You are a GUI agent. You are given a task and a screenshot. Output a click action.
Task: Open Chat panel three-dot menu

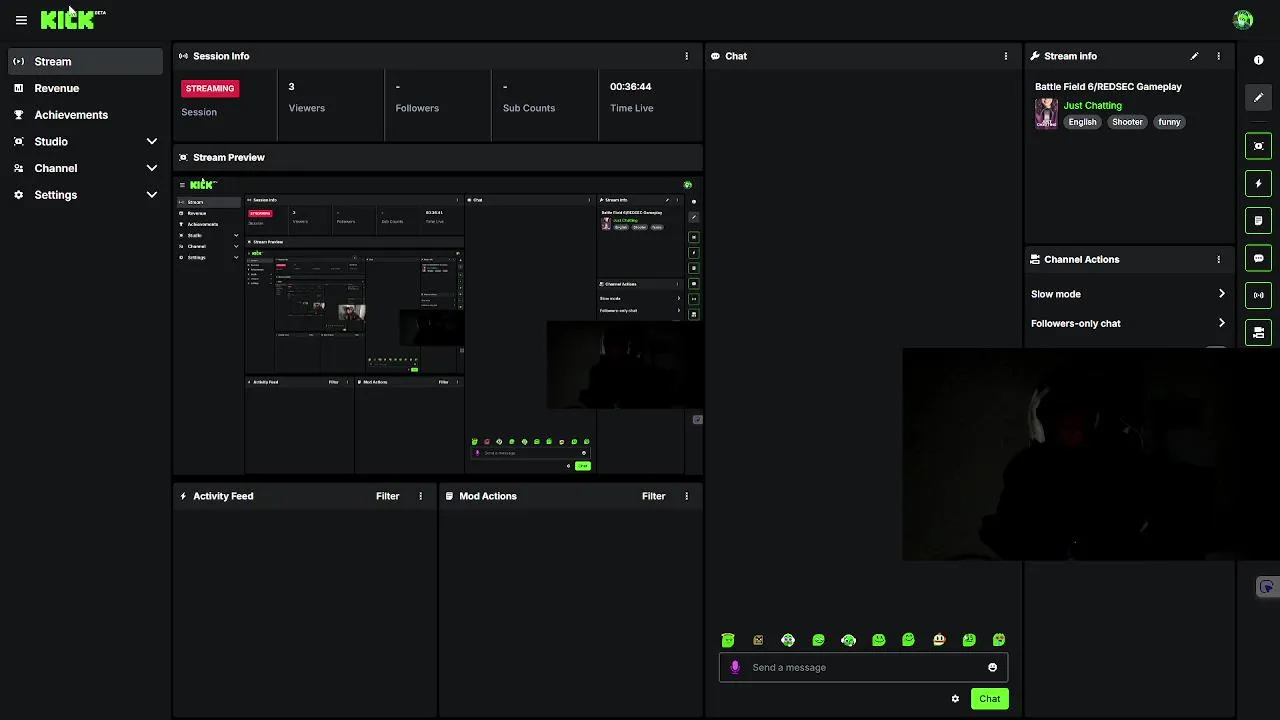pyautogui.click(x=1006, y=56)
